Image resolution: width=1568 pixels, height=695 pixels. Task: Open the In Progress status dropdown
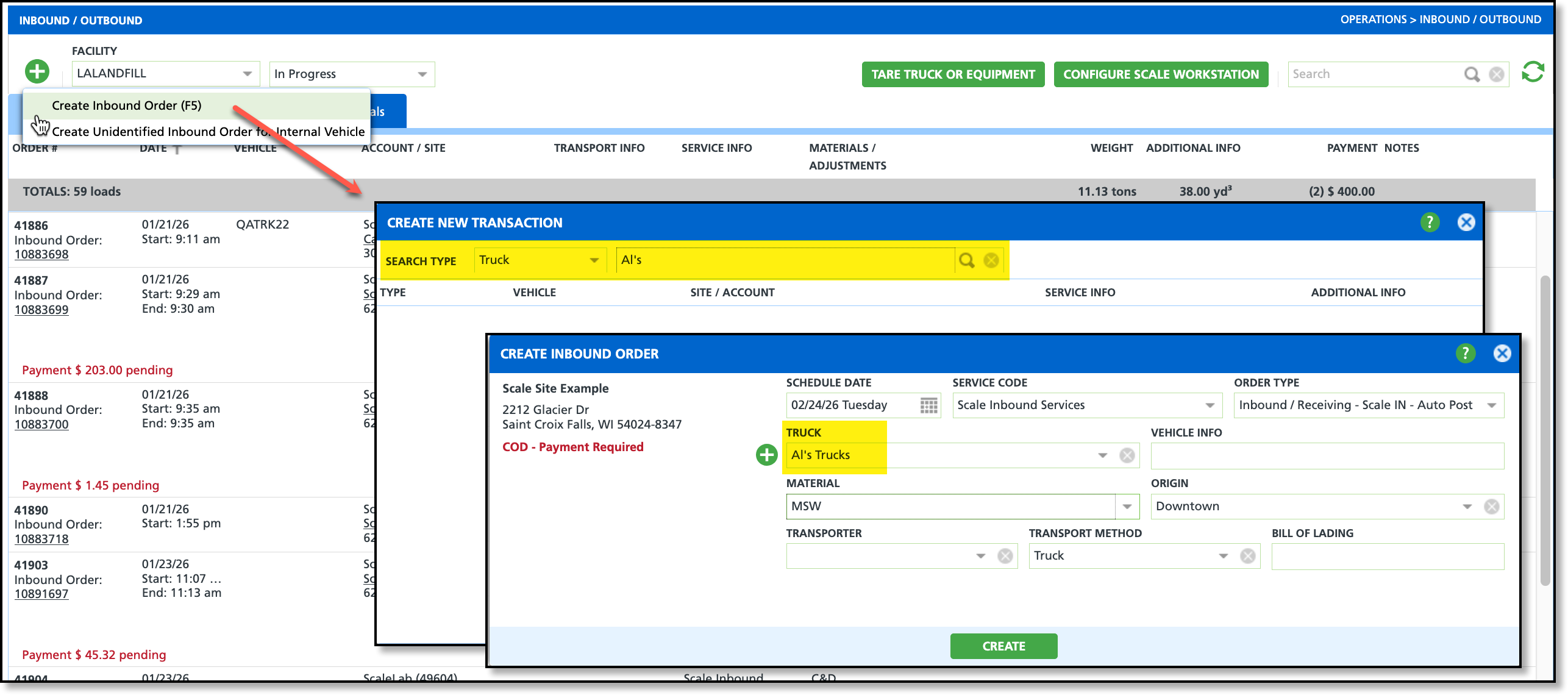click(422, 74)
